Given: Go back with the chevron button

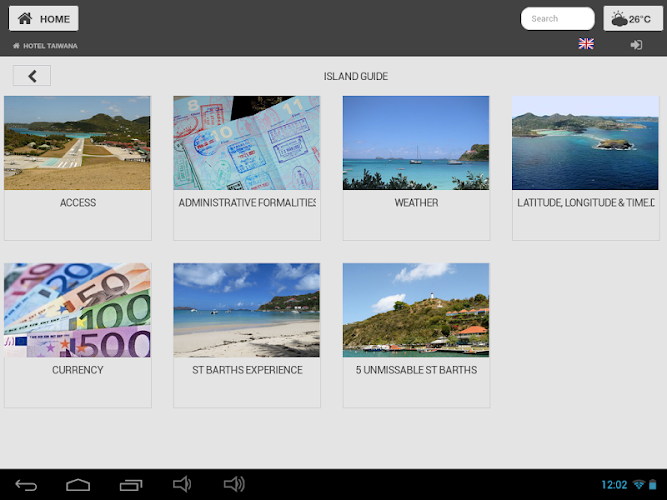Looking at the screenshot, I should (x=32, y=76).
